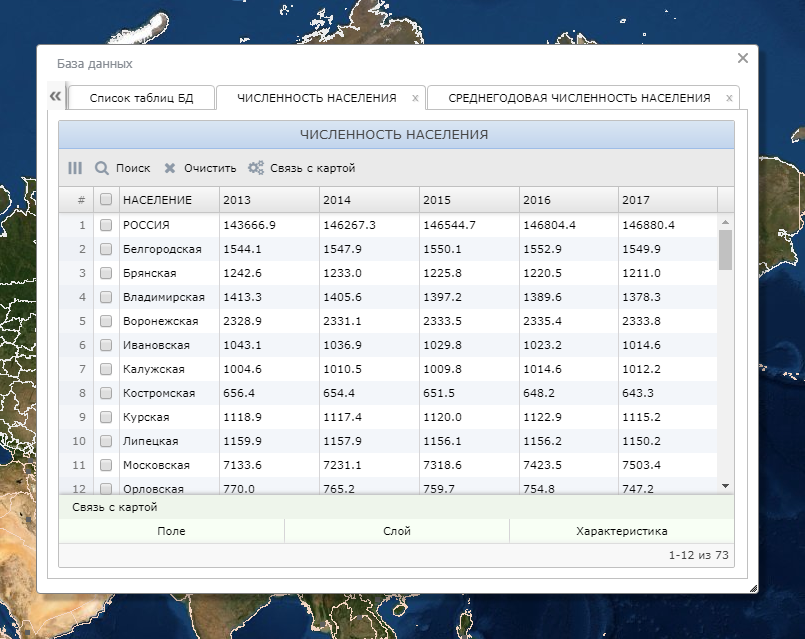This screenshot has width=805, height=639.
Task: Click the Очистить clear X icon
Action: click(170, 168)
